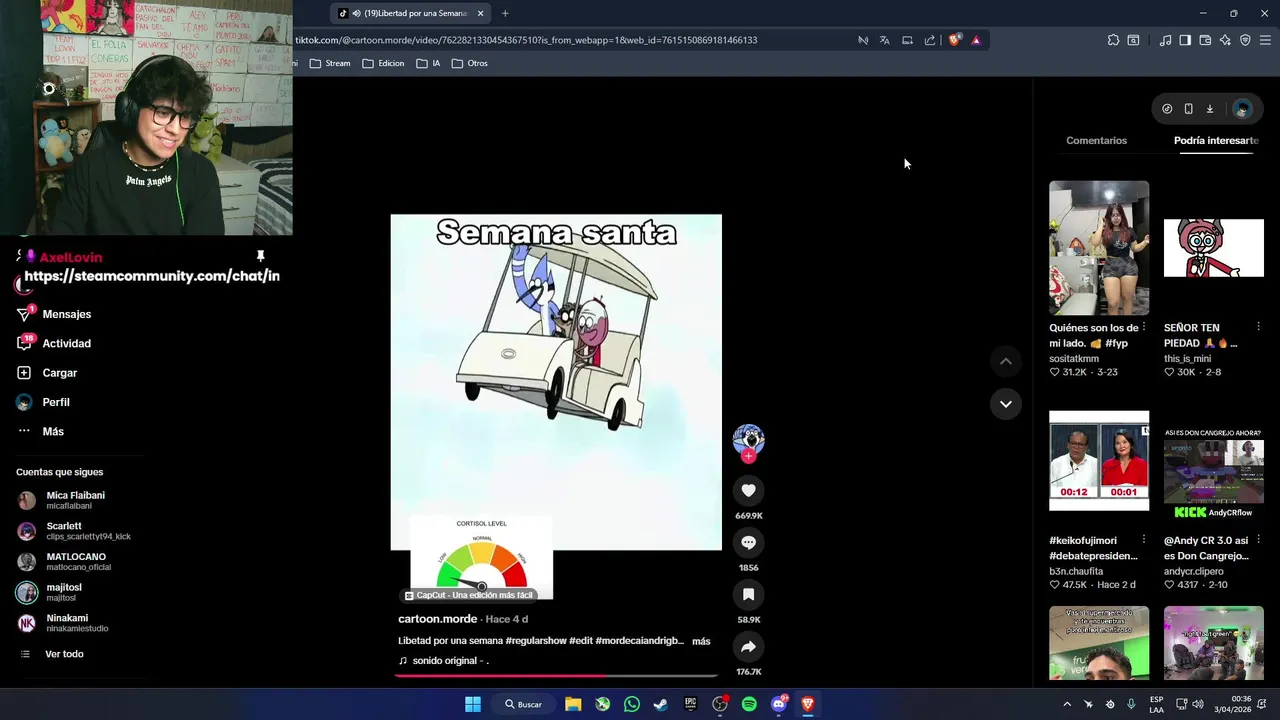Click the music note next to sonido original
This screenshot has height=720, width=1280.
tap(403, 661)
